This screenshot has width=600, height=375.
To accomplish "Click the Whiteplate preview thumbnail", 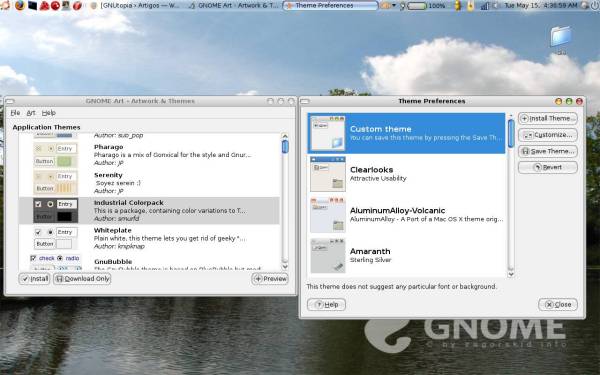I will pyautogui.click(x=55, y=238).
